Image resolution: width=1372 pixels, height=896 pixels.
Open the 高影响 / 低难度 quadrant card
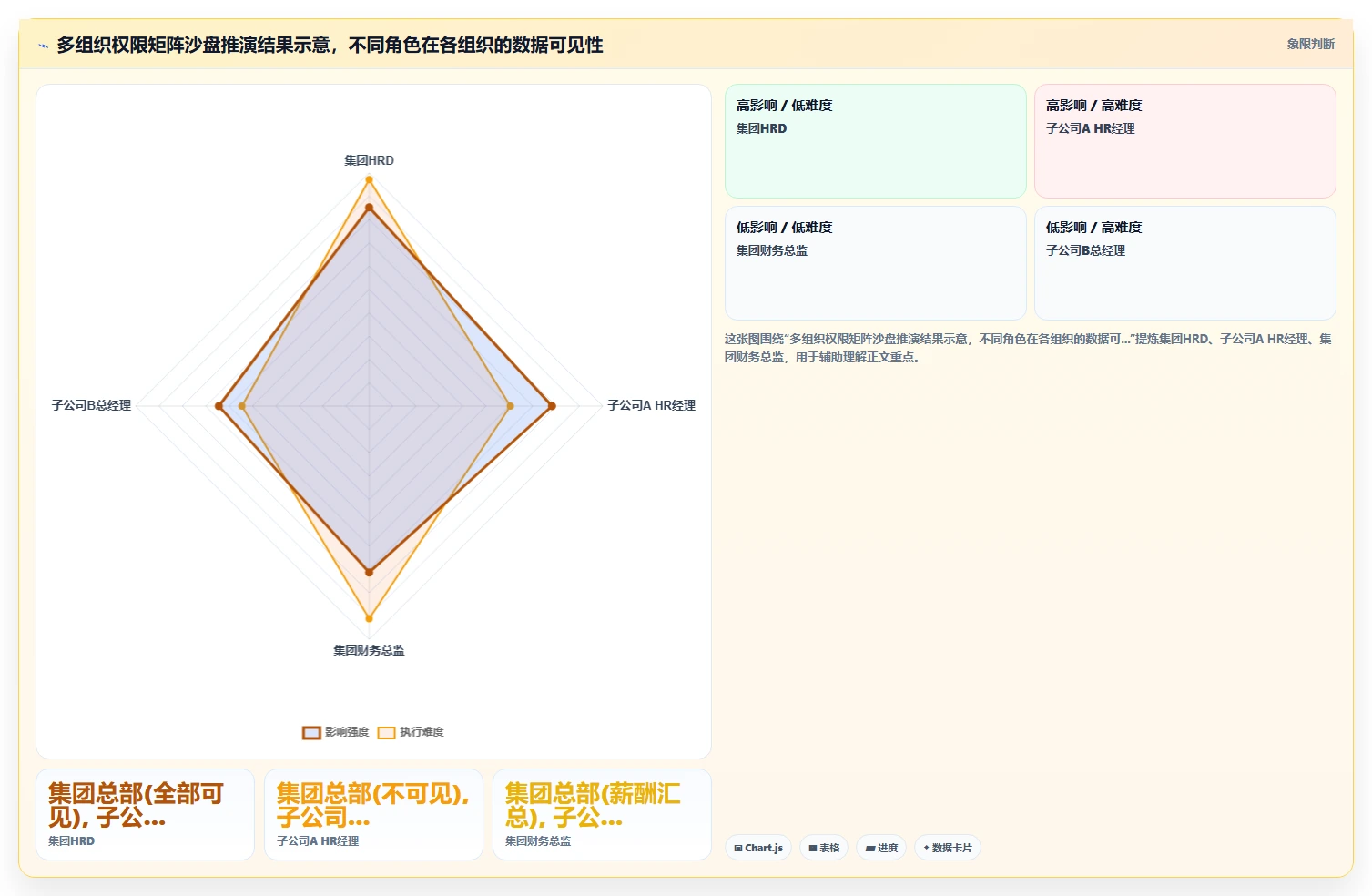click(x=876, y=141)
